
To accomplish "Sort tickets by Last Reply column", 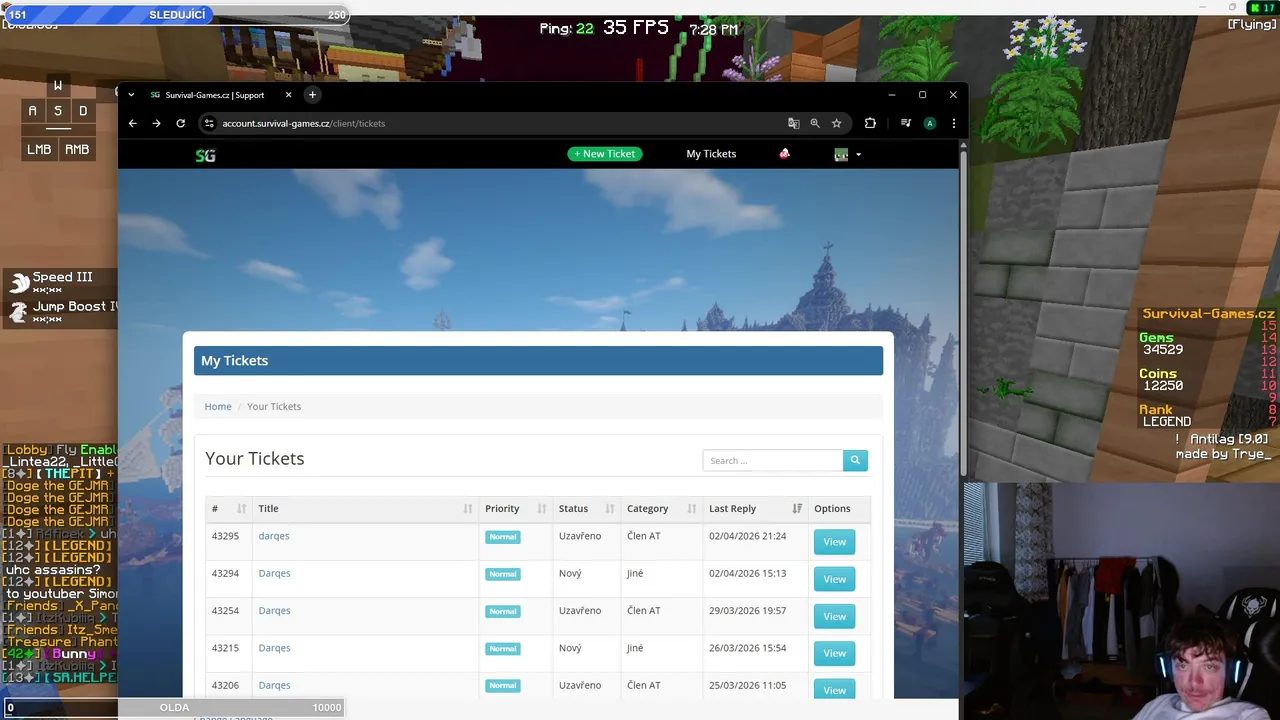I will [x=755, y=509].
